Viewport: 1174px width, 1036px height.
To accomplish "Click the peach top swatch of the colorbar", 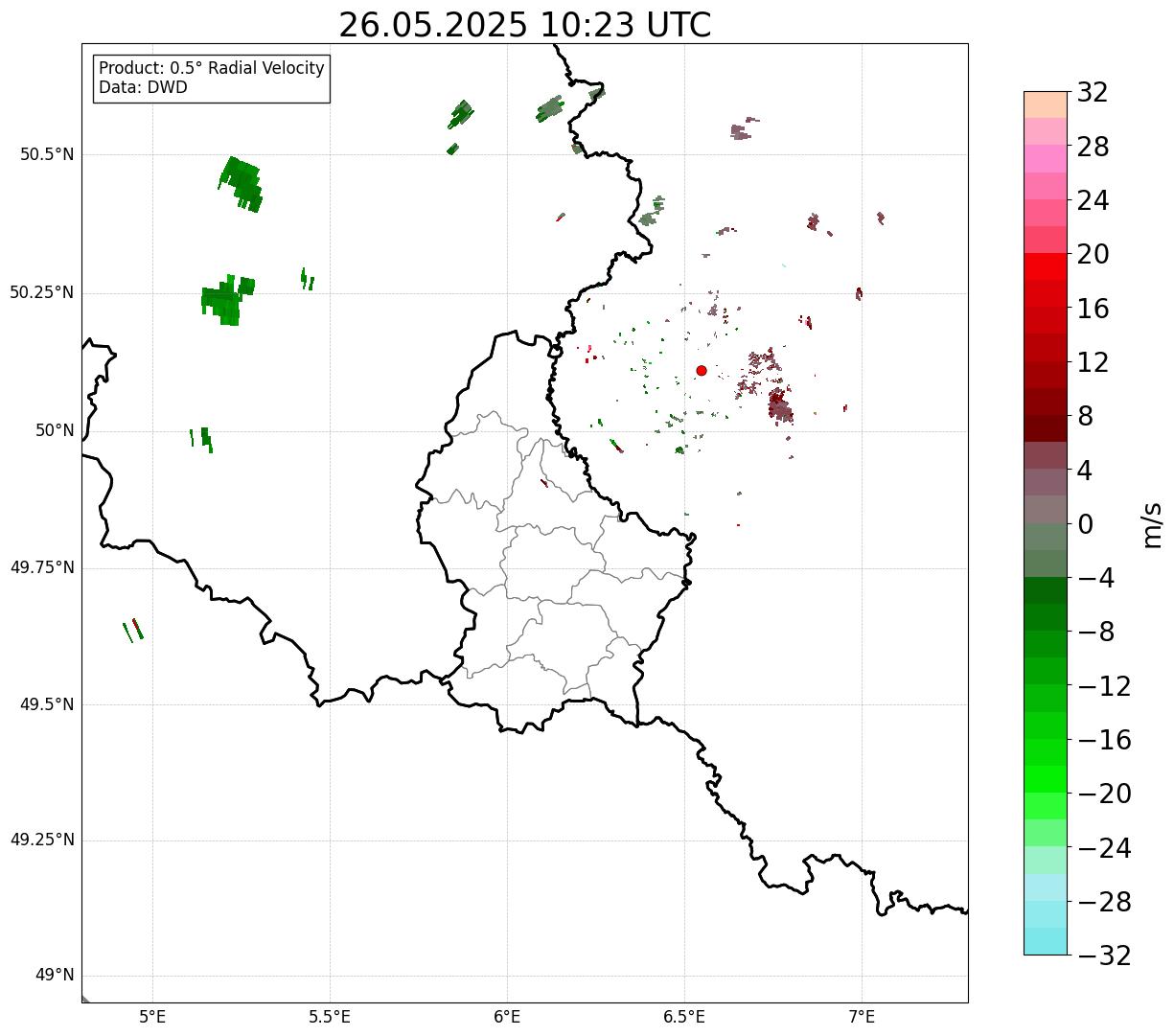I will click(x=1046, y=104).
